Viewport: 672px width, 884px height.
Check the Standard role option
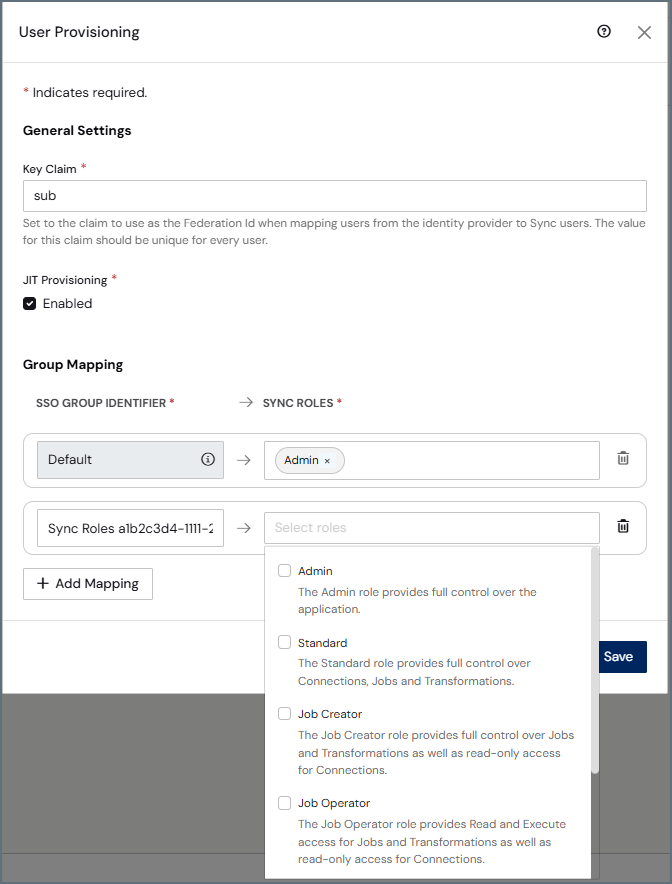(284, 642)
